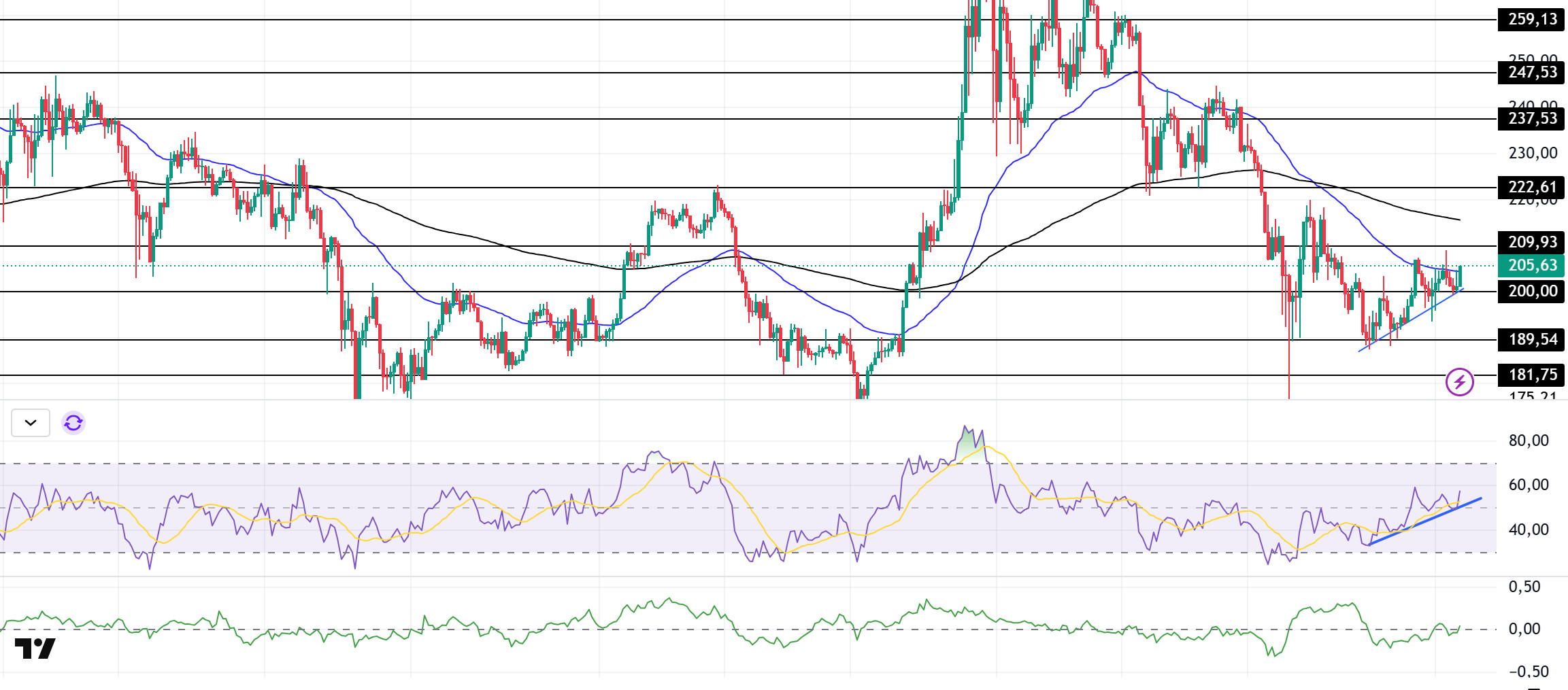Click the purple lightning flash icon

(x=1459, y=382)
